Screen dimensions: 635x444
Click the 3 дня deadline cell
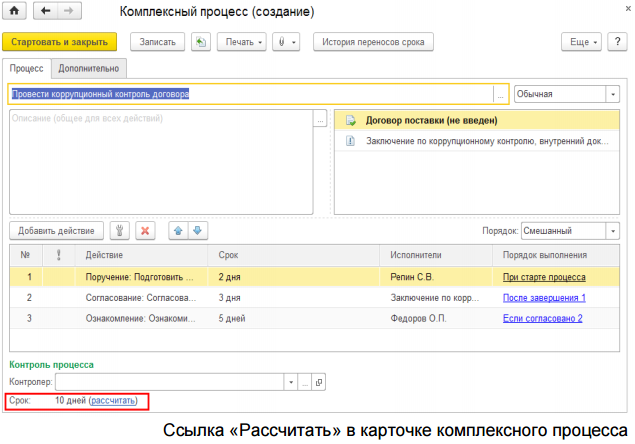[294, 298]
